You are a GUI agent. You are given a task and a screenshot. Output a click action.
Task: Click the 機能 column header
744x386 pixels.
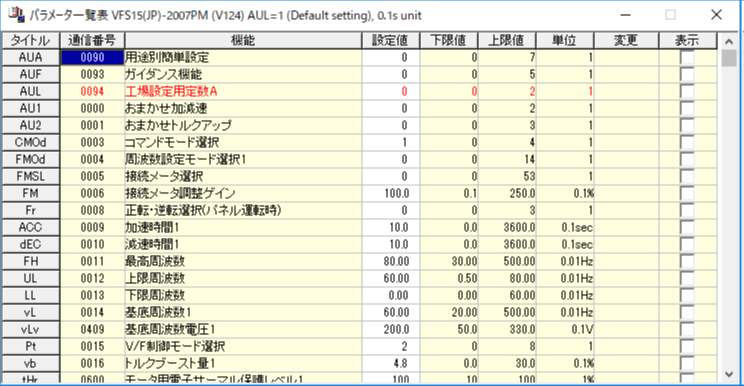(243, 40)
